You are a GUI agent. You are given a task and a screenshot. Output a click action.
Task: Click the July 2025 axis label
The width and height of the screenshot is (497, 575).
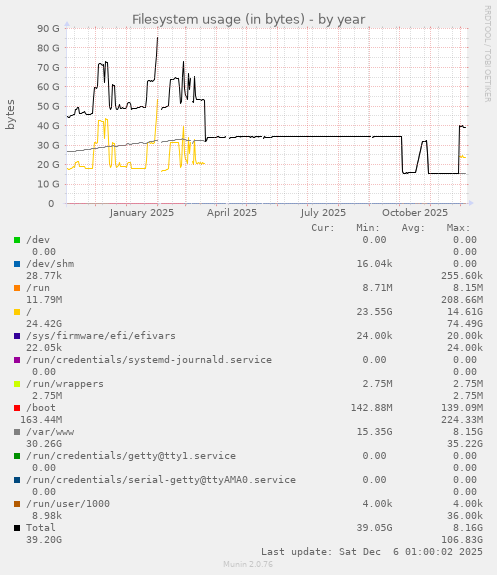point(323,213)
